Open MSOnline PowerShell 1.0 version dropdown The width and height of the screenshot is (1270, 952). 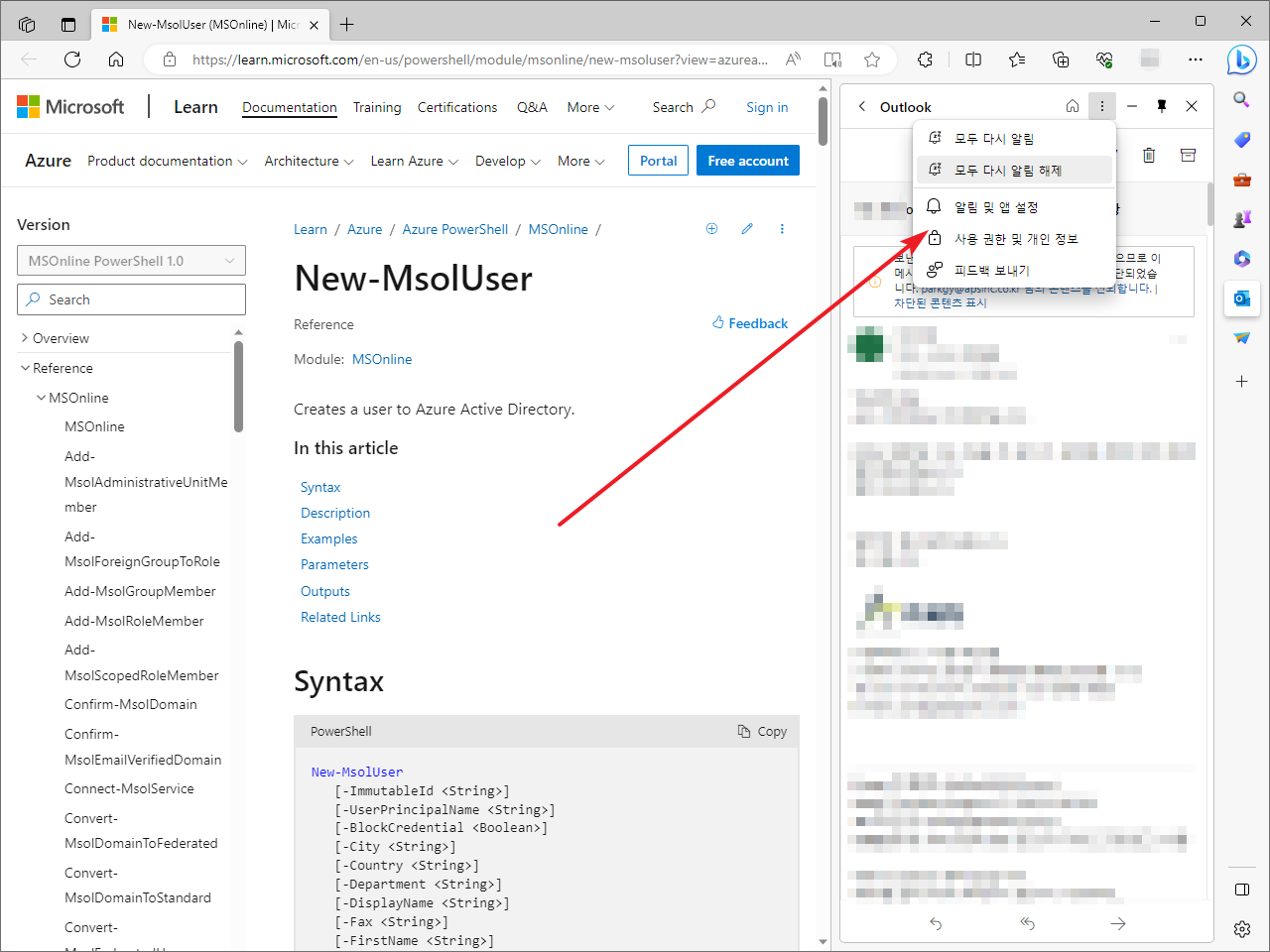pyautogui.click(x=131, y=261)
